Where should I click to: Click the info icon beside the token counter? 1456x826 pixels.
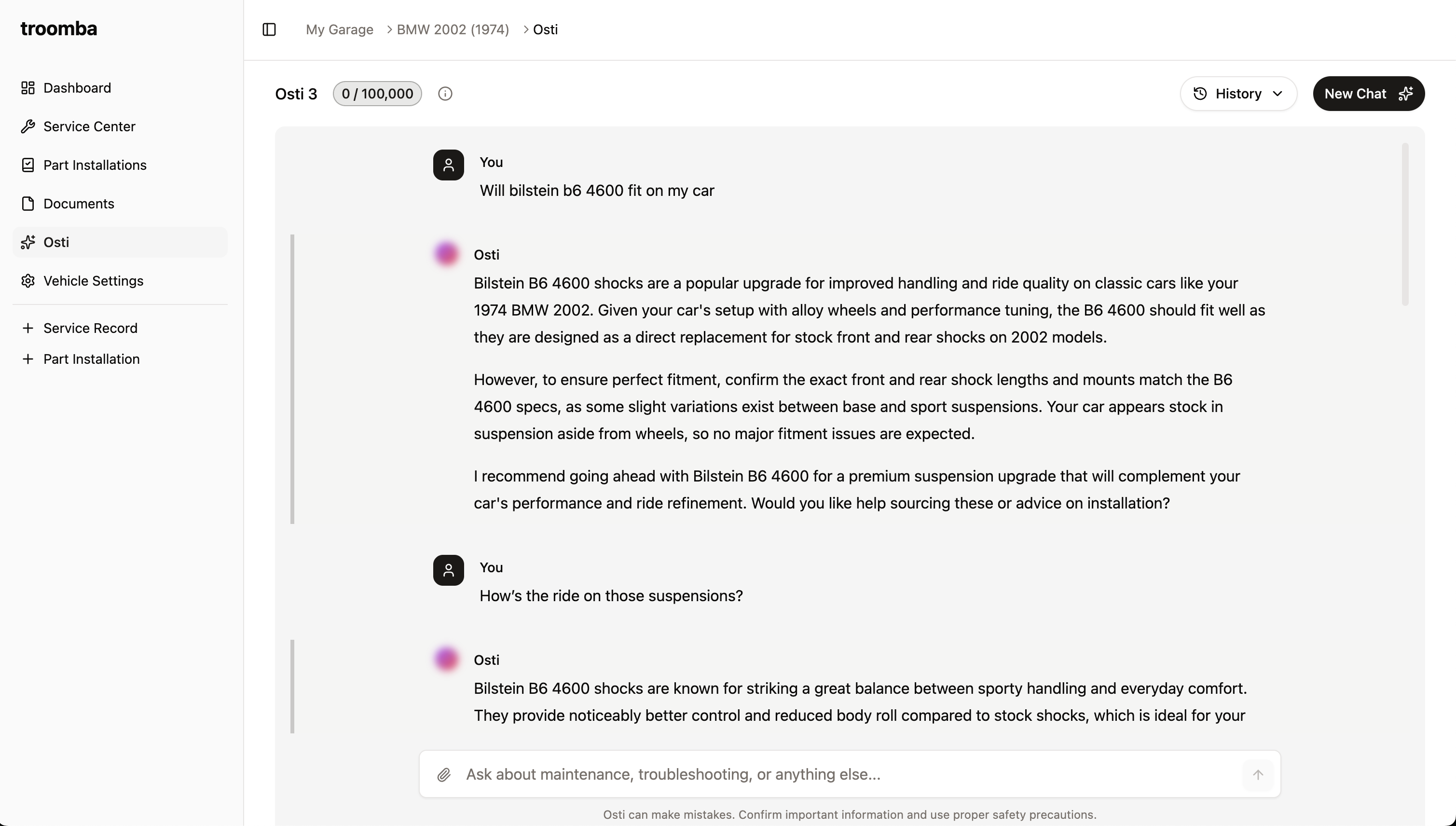[445, 93]
